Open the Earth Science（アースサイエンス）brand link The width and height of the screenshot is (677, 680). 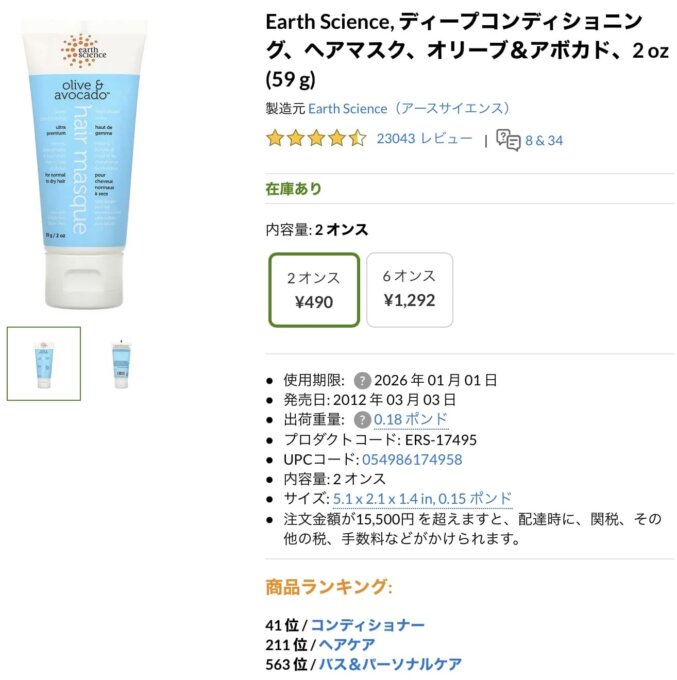click(409, 108)
